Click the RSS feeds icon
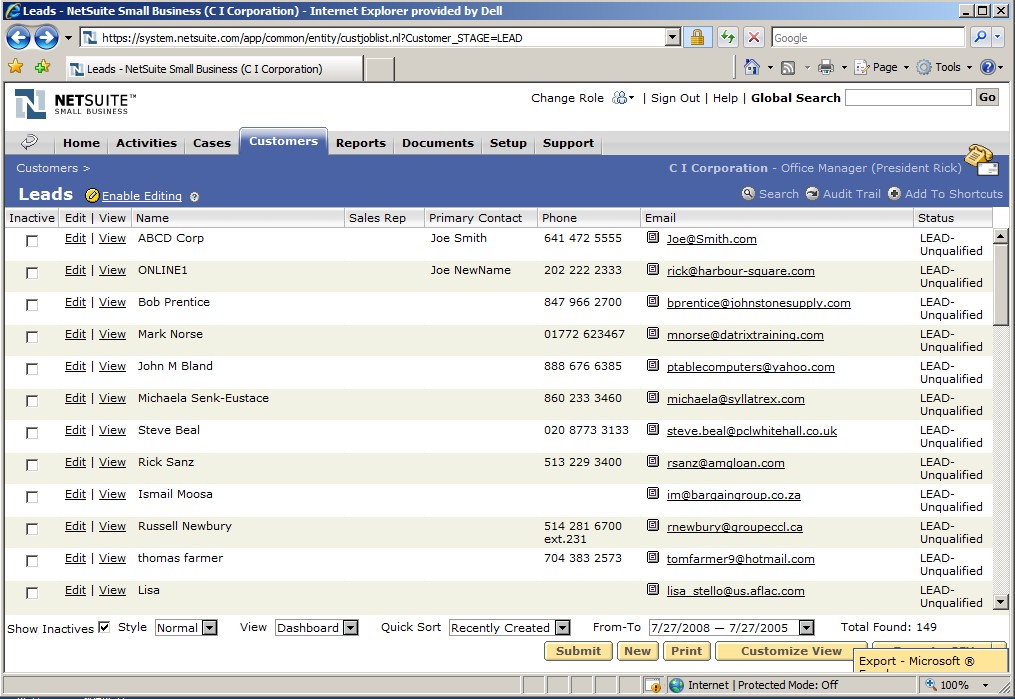 788,67
